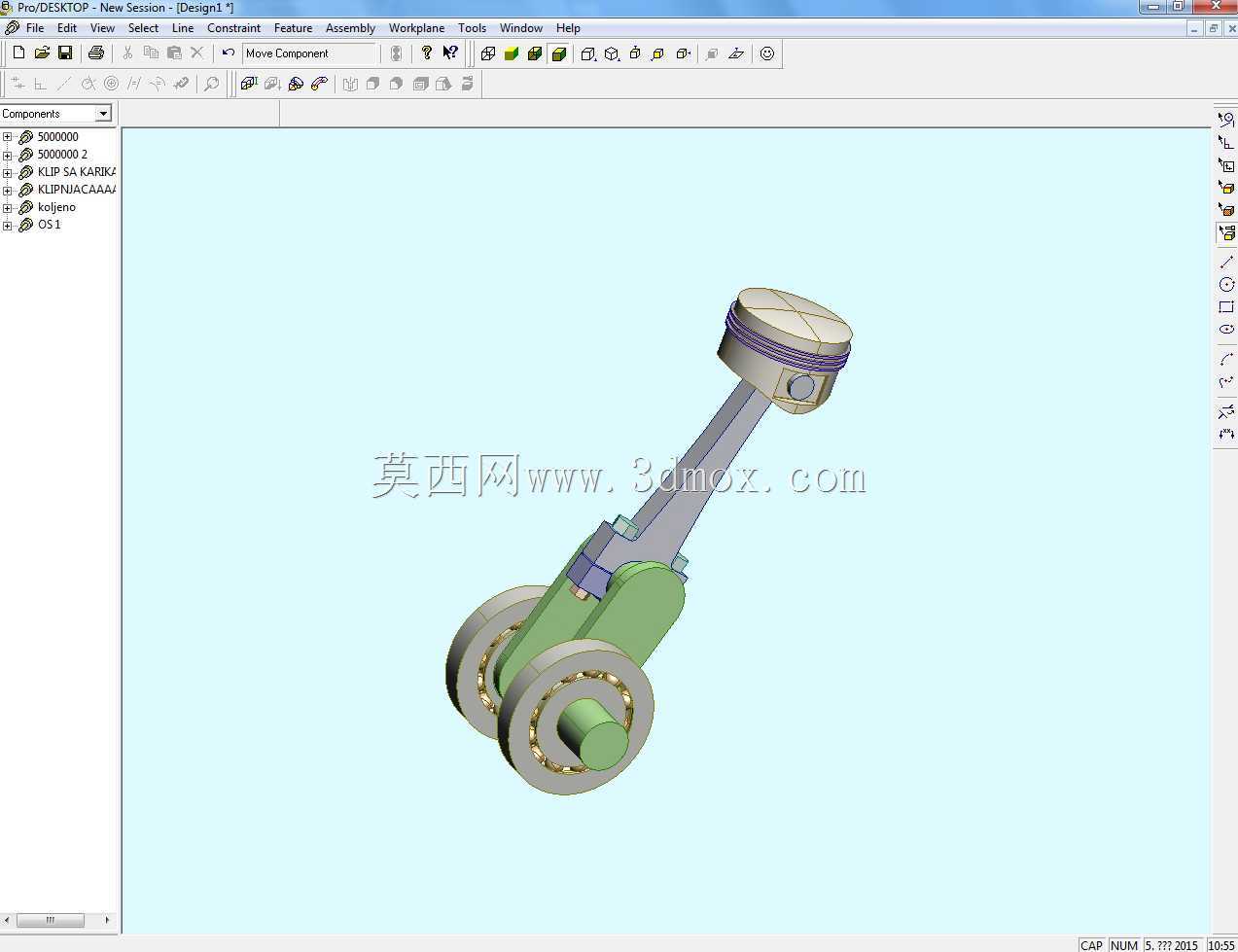Click browser horizontal scrollbar left arrow
Viewport: 1238px width, 952px height.
point(7,920)
